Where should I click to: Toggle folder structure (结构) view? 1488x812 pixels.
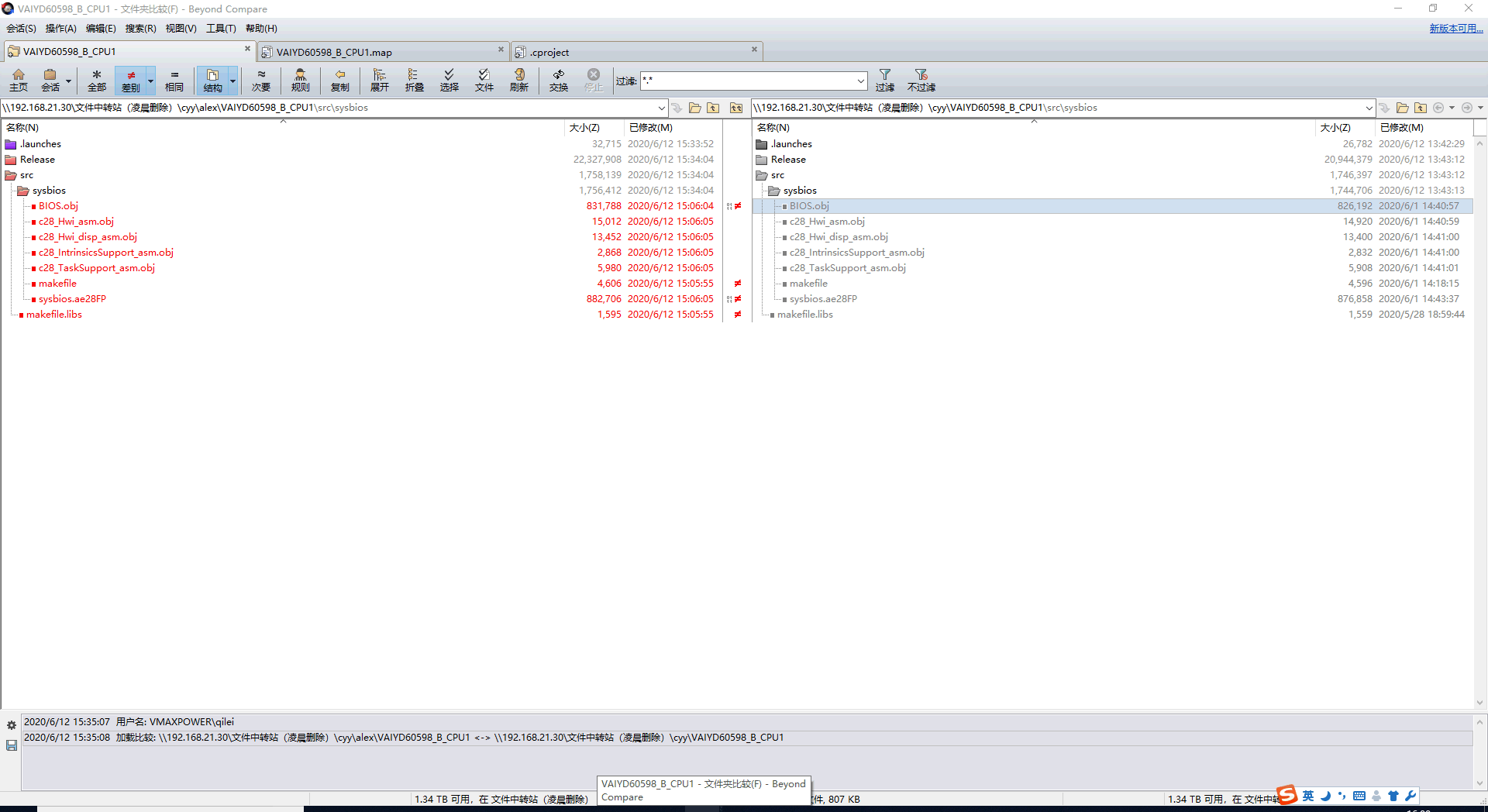212,80
